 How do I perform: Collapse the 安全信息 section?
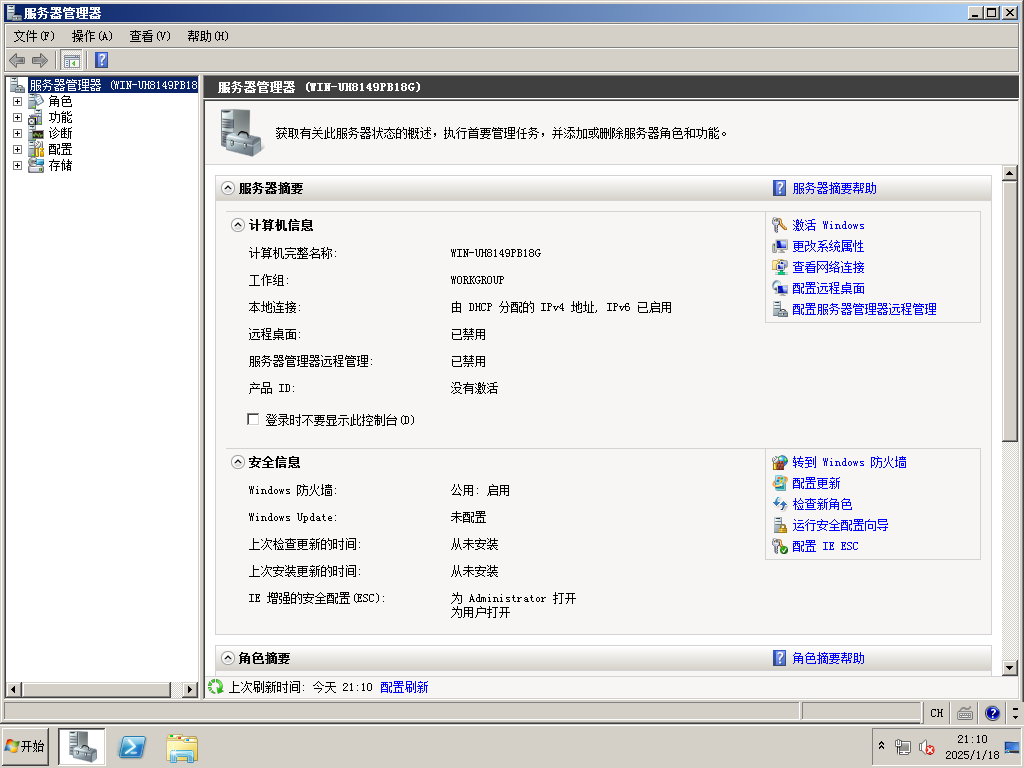point(238,462)
